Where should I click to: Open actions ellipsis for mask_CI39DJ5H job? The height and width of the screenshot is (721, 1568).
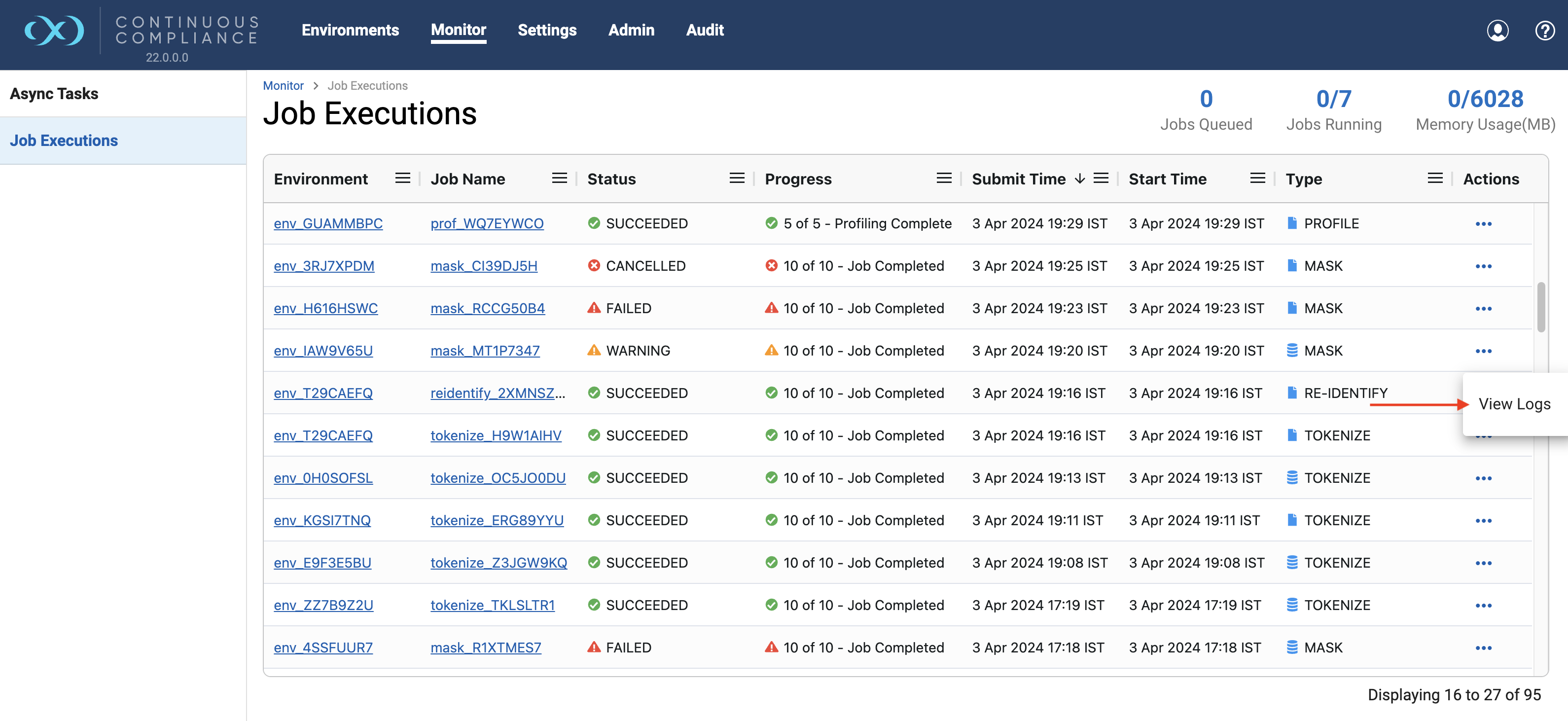[1483, 267]
